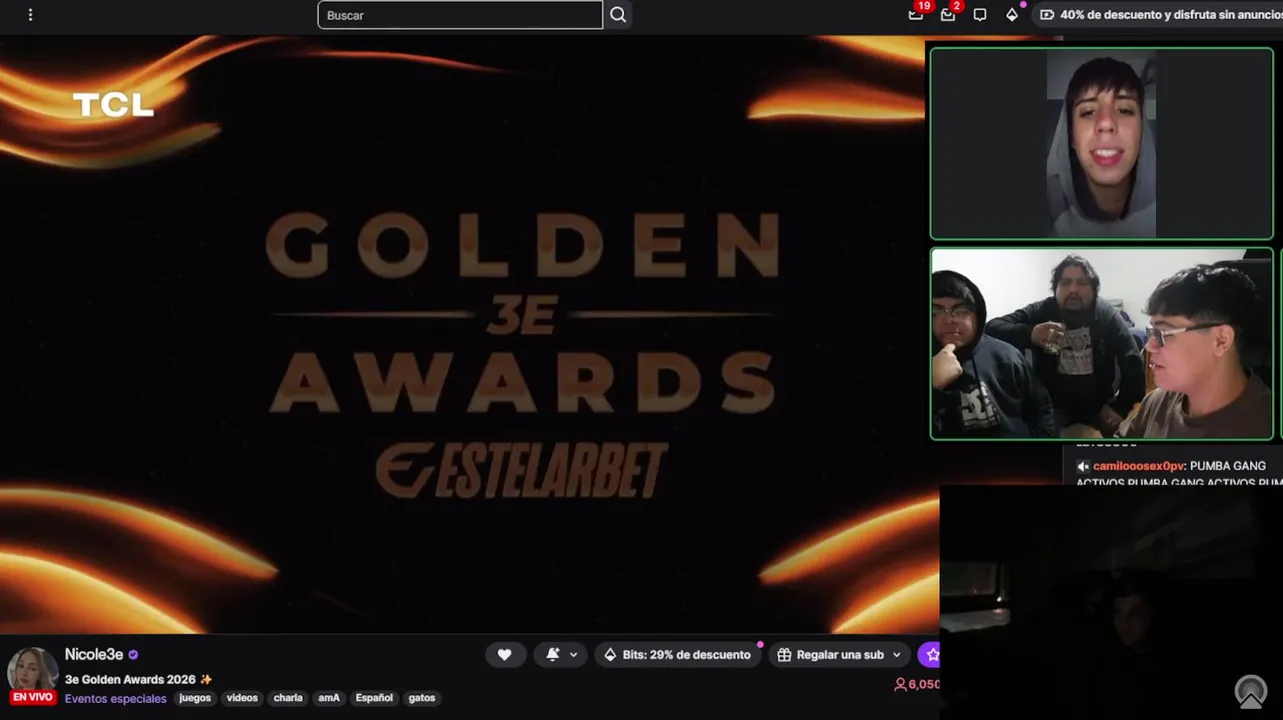Image resolution: width=1283 pixels, height=720 pixels.
Task: Click the verified badge next to Nicole3e
Action: point(133,655)
